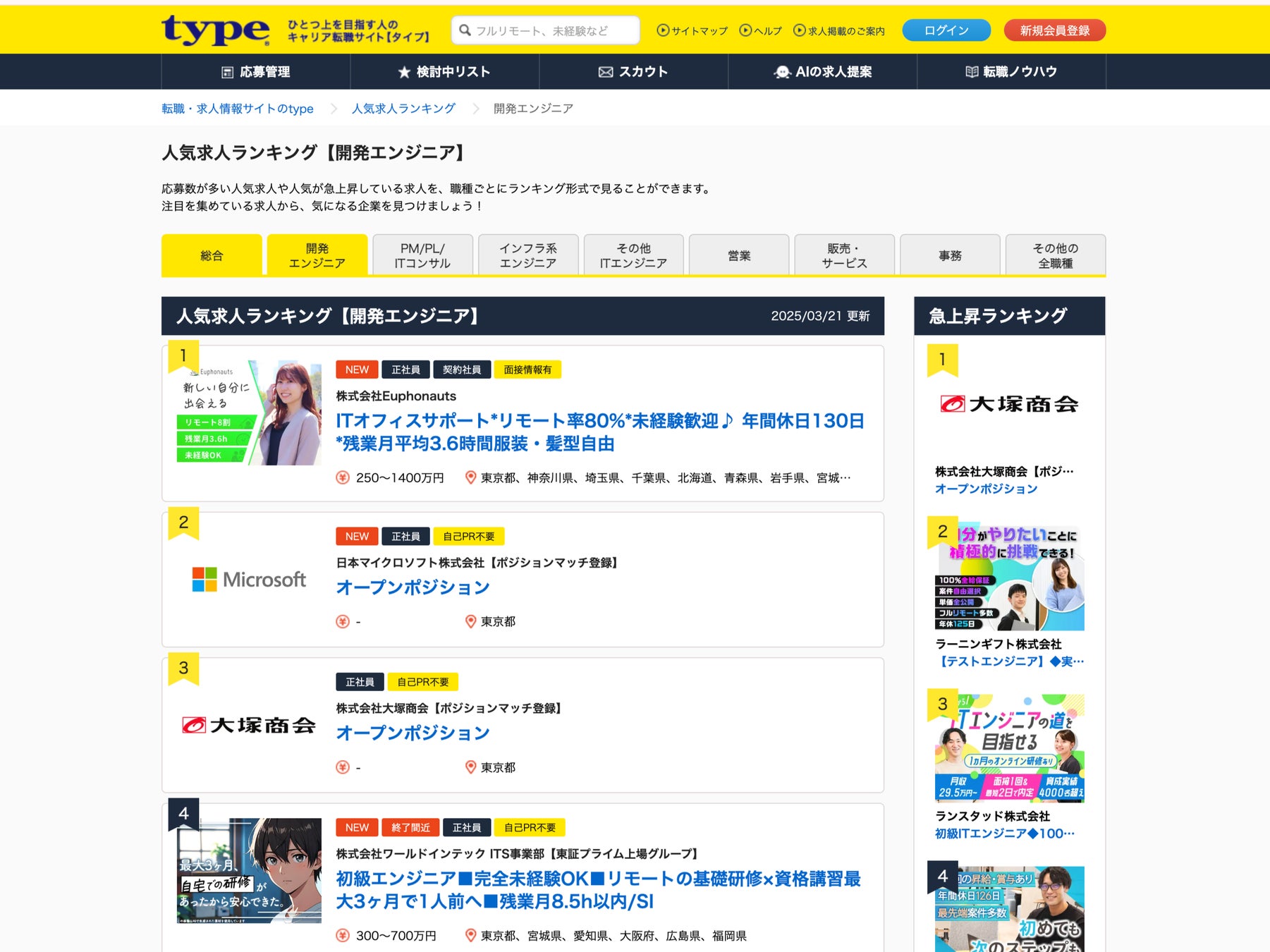Click the 転職ノウハウ book icon
1270x952 pixels.
click(972, 72)
